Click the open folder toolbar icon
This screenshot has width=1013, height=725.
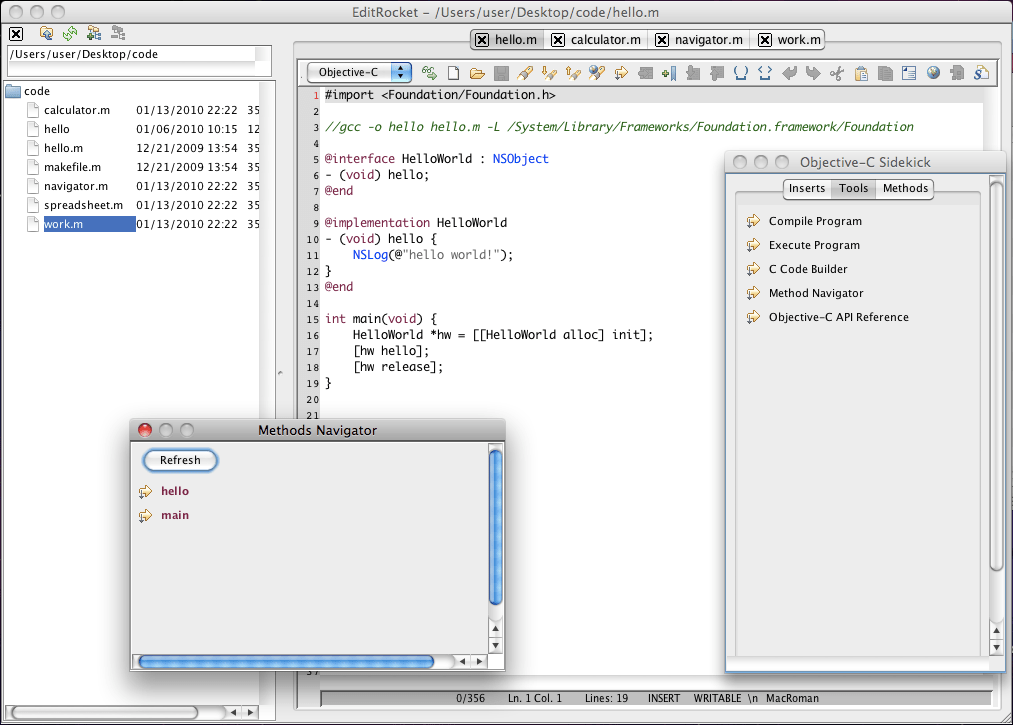coord(477,73)
